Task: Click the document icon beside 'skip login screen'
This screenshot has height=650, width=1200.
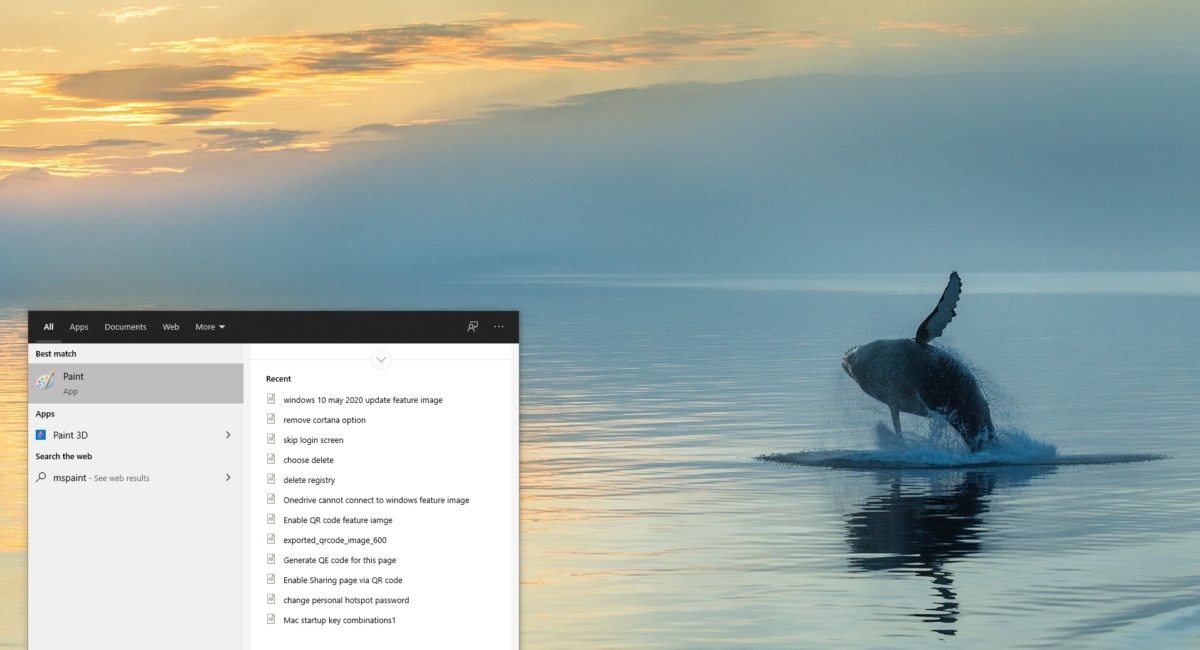Action: 271,439
